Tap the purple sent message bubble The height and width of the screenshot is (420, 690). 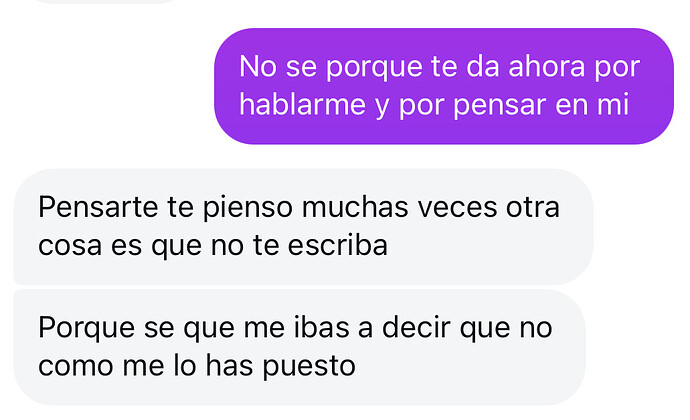[x=444, y=86]
